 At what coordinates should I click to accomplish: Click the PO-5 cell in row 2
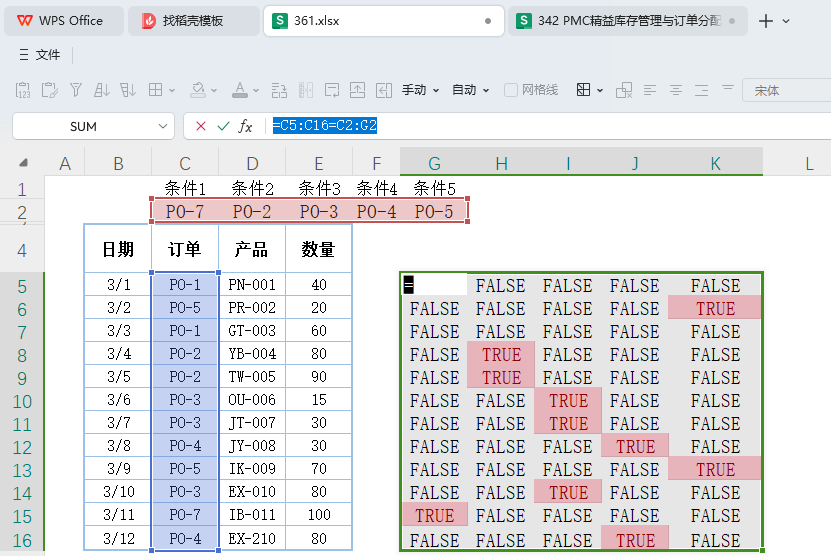coord(434,211)
